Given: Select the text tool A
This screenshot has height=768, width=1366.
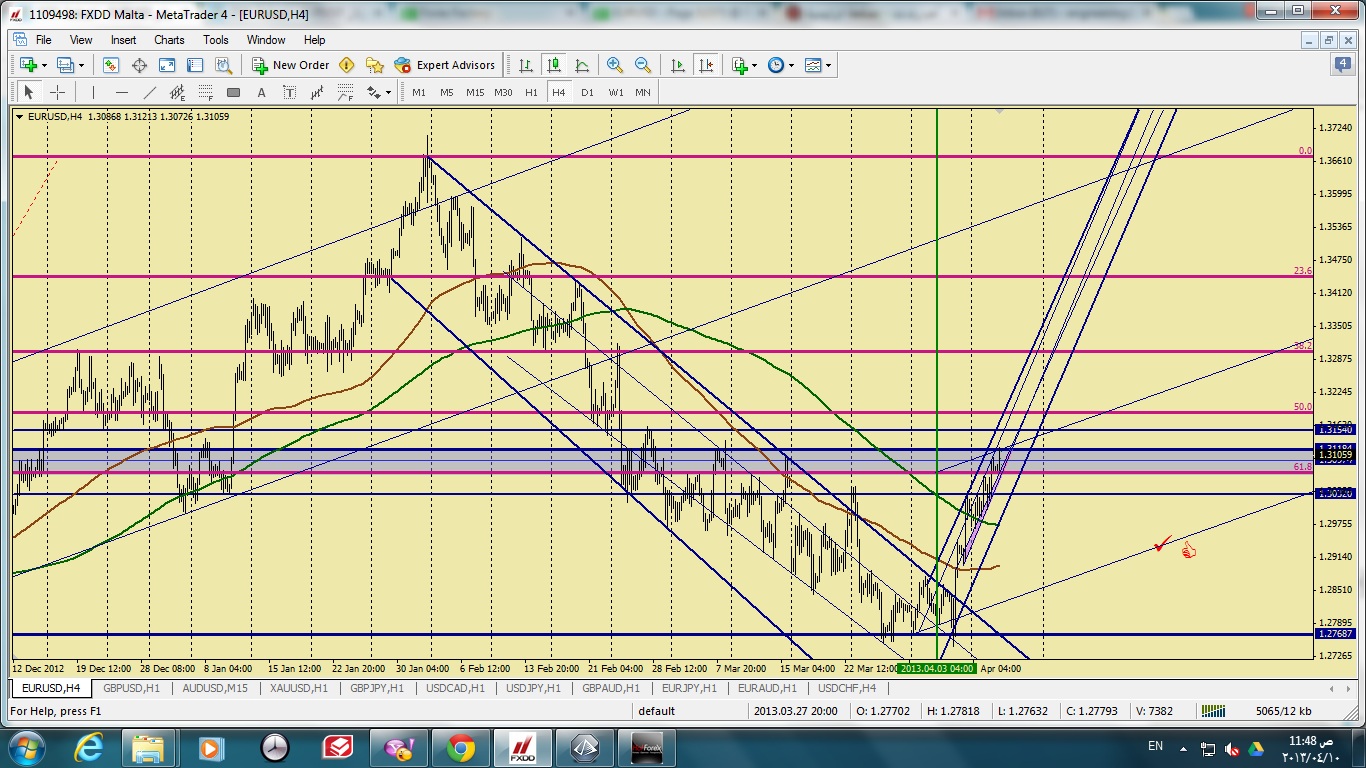Looking at the screenshot, I should 261,92.
